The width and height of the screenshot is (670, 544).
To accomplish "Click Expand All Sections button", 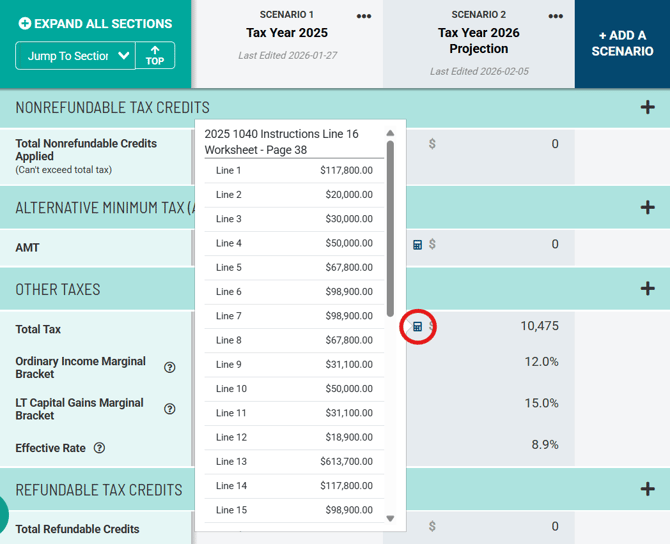I will tap(95, 23).
